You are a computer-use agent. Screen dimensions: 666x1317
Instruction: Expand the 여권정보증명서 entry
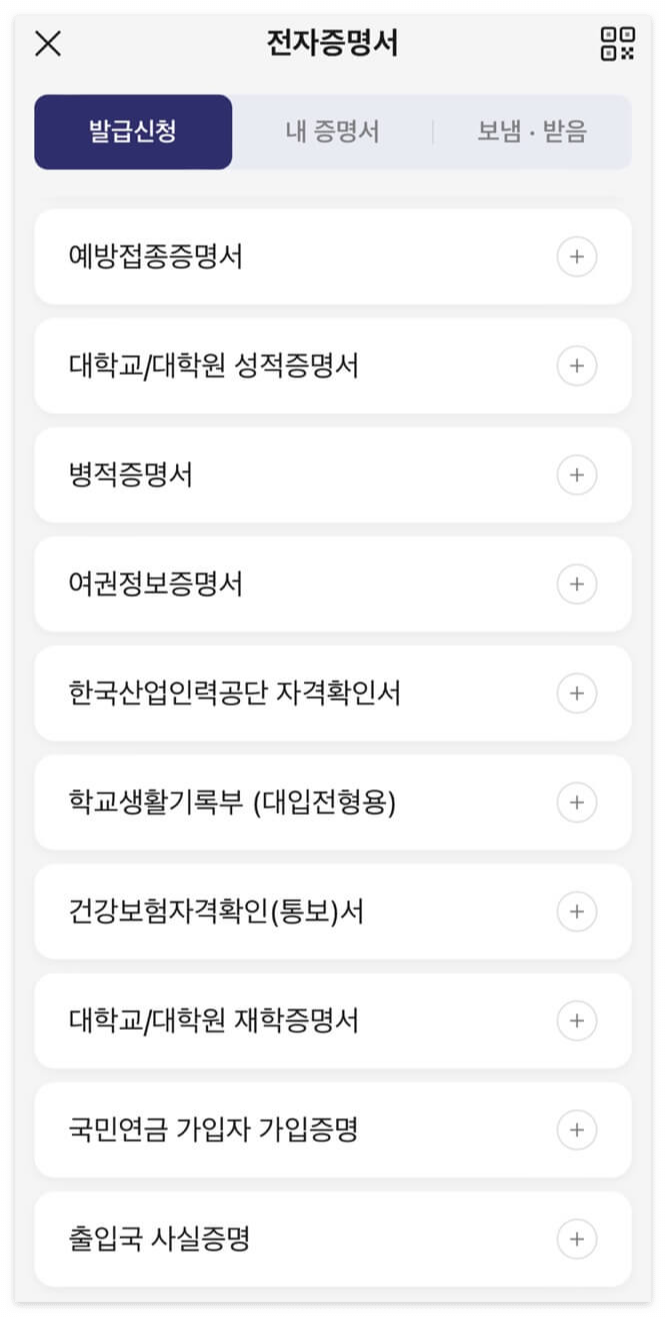577,584
